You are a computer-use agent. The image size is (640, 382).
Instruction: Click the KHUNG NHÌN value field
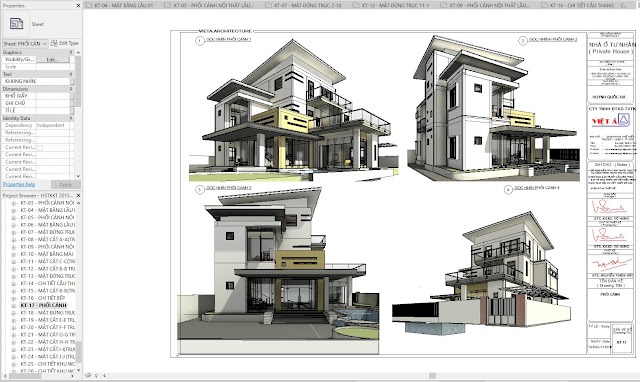(x=53, y=82)
